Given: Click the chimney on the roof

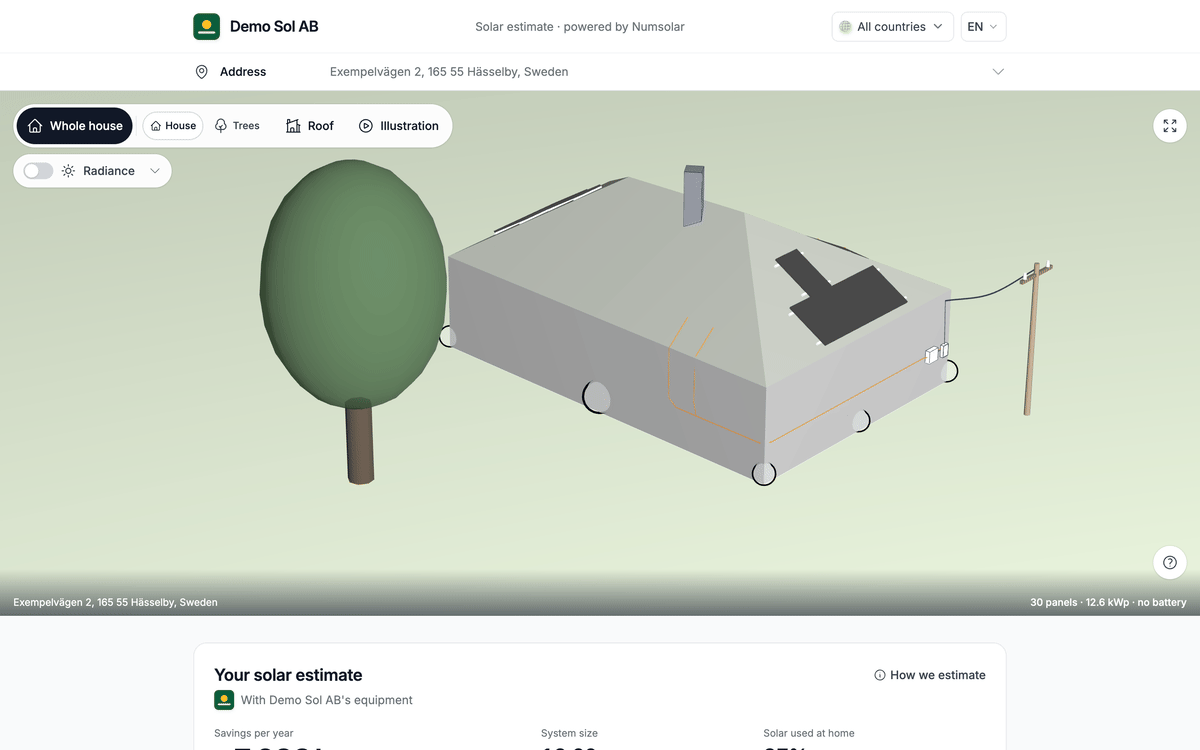Looking at the screenshot, I should pyautogui.click(x=693, y=195).
